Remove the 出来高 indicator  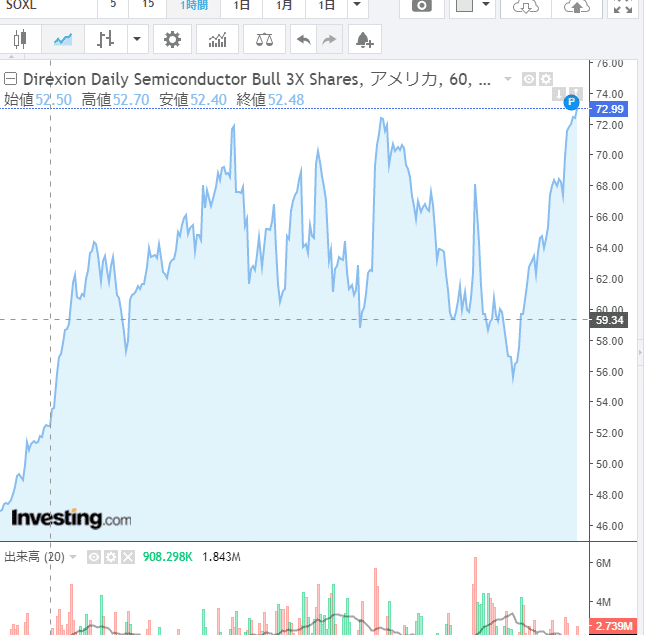point(128,557)
